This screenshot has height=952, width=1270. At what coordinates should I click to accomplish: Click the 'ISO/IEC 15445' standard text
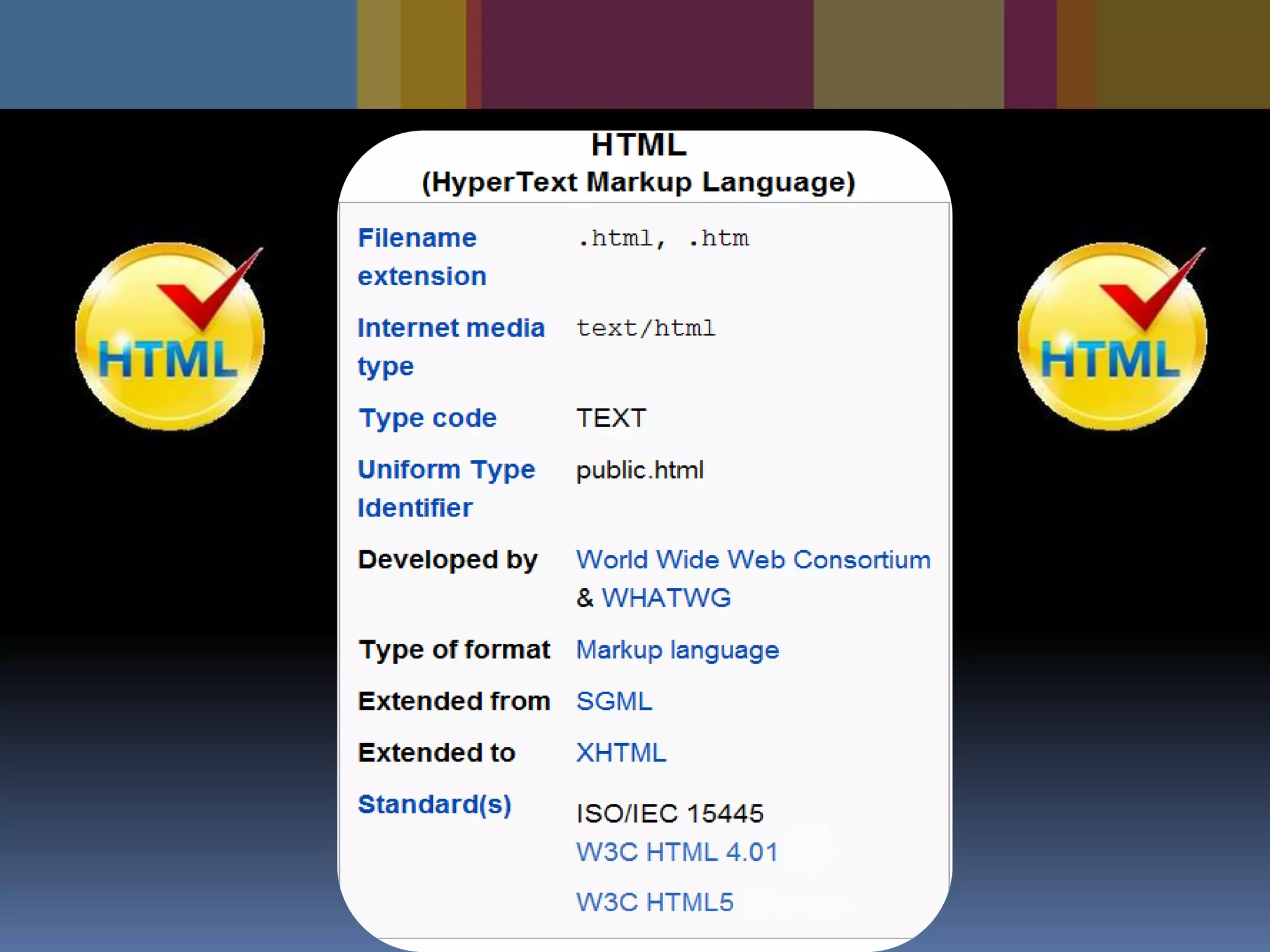670,814
